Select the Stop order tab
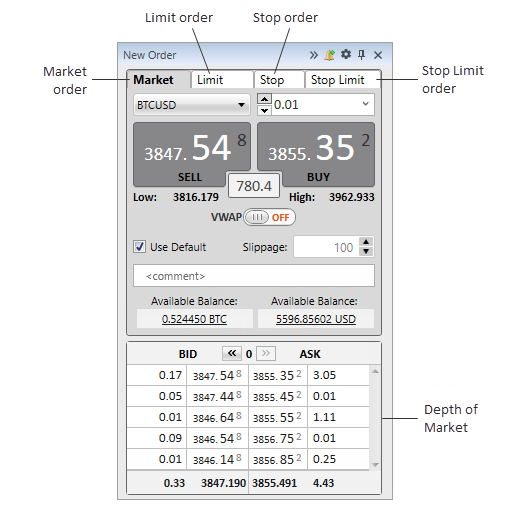The width and height of the screenshot is (510, 510). (x=279, y=80)
